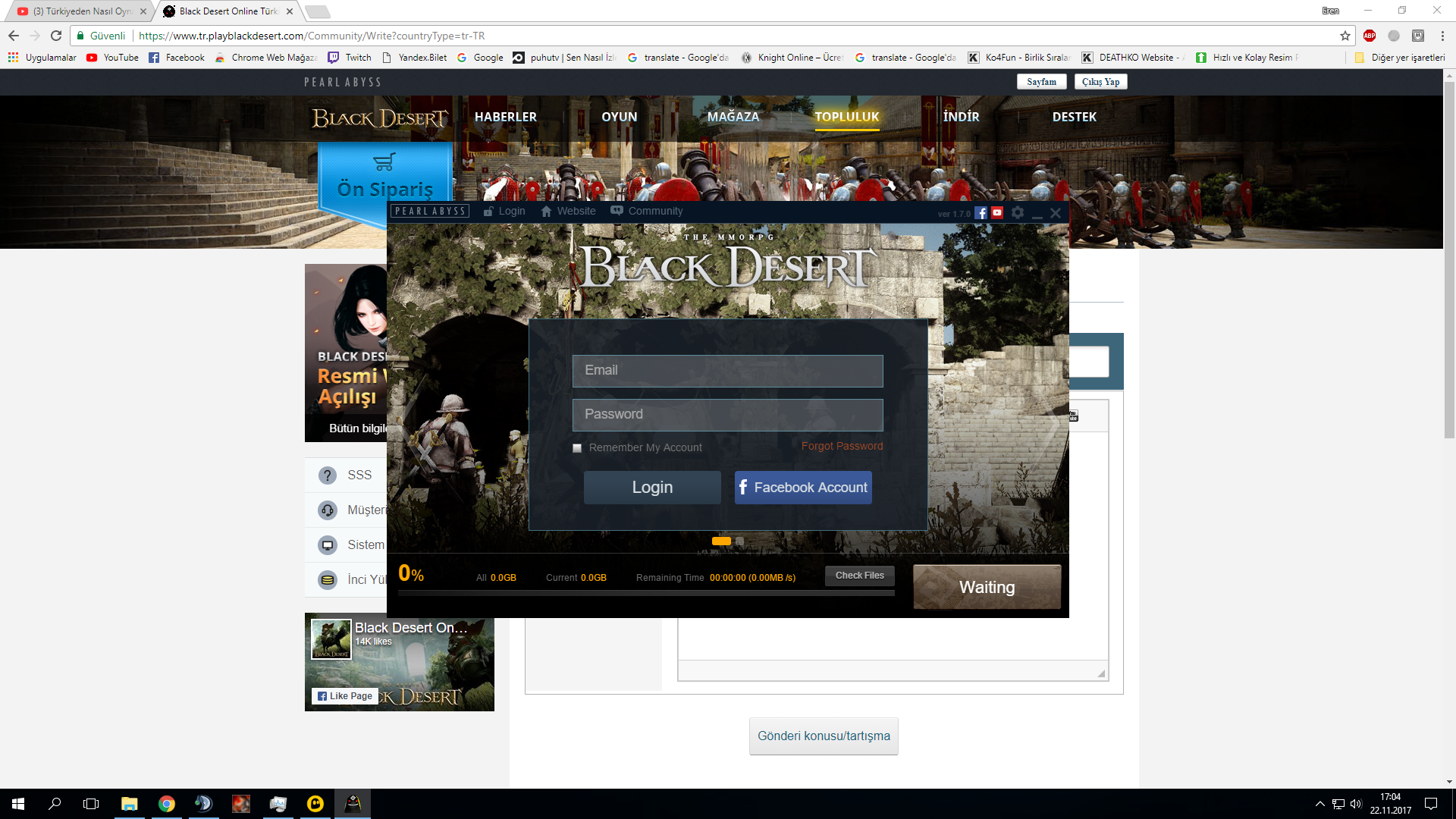Open Diğer yer işaretleri bookmarks folder

click(x=1399, y=58)
